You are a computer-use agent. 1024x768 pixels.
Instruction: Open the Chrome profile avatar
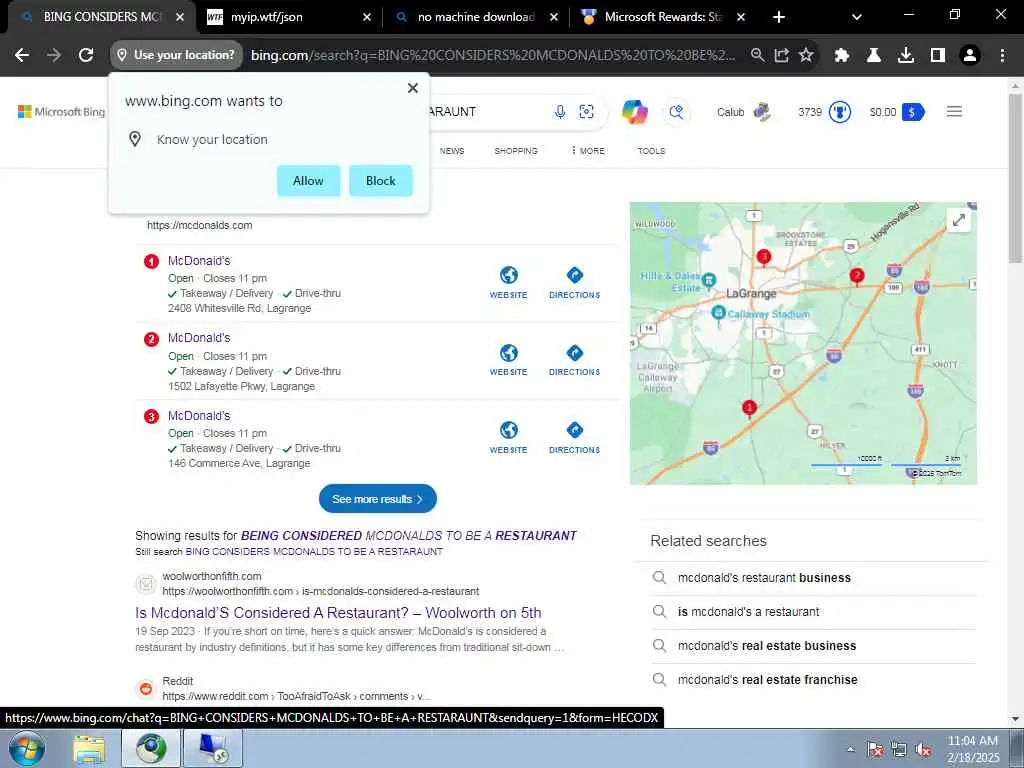click(970, 56)
